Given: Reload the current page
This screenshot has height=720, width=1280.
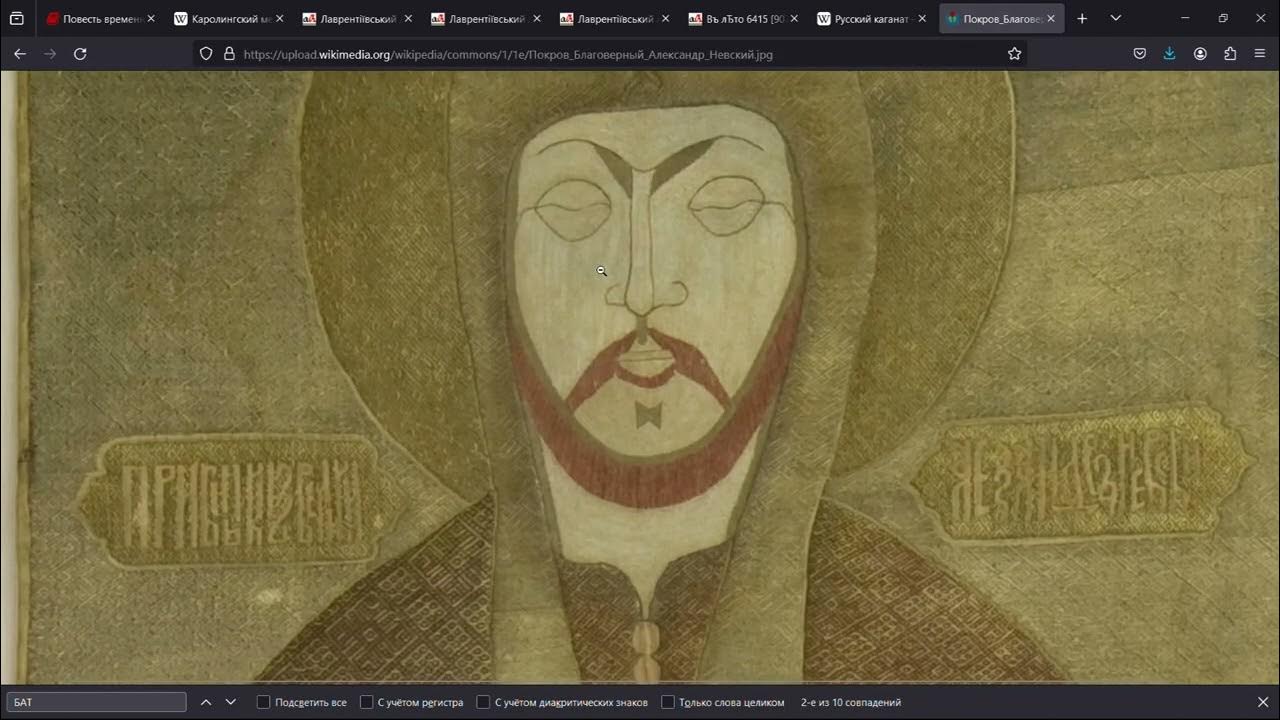Looking at the screenshot, I should coord(80,54).
